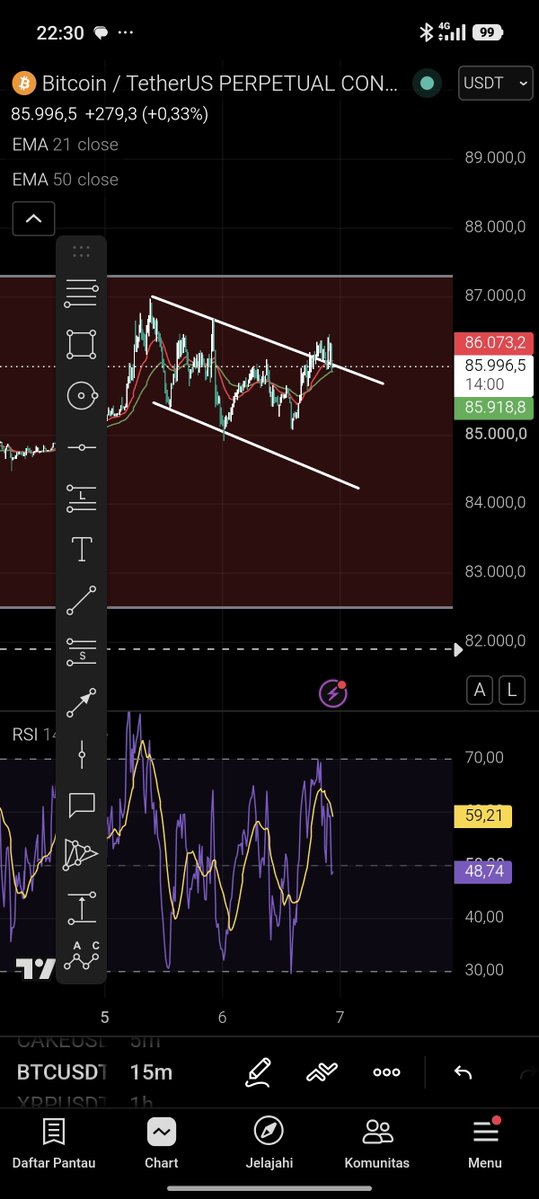Tap the yellow 59,21 RSI value label

coord(483,816)
